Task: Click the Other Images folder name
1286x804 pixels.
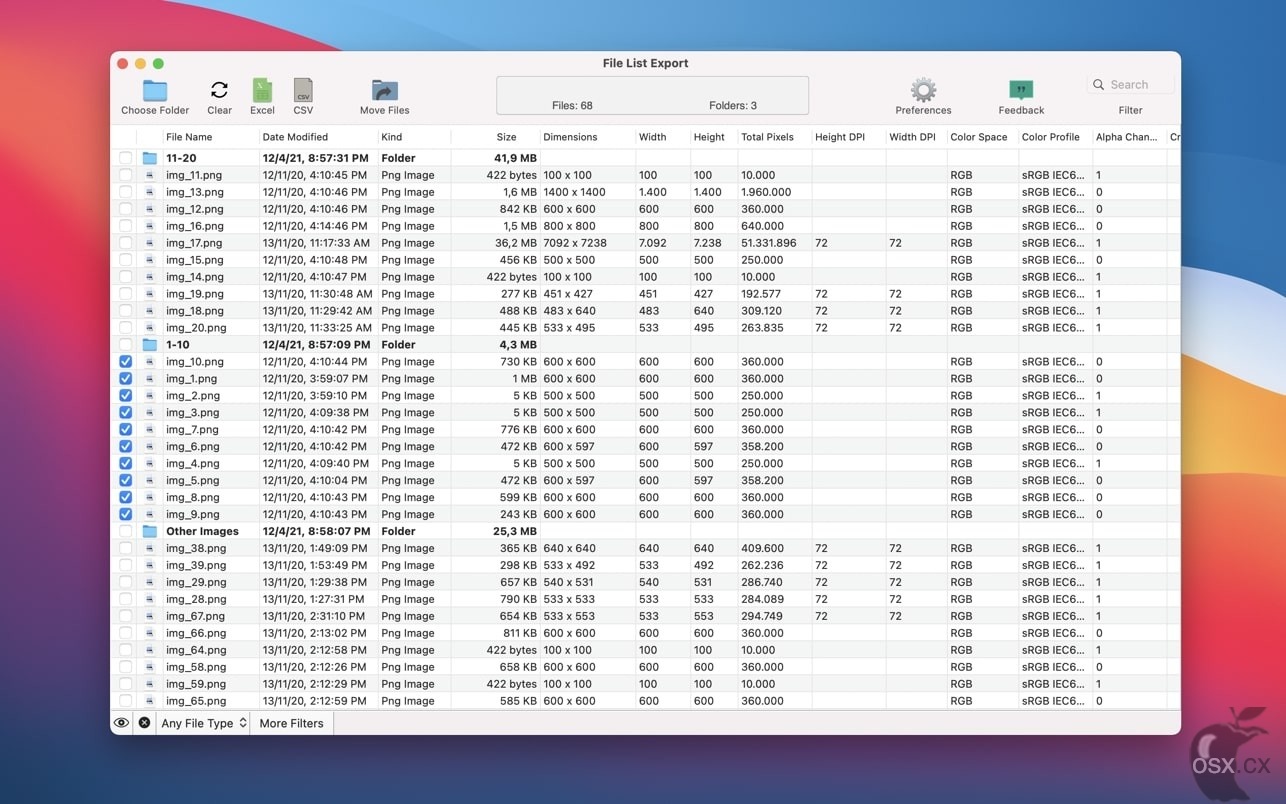Action: pos(202,532)
